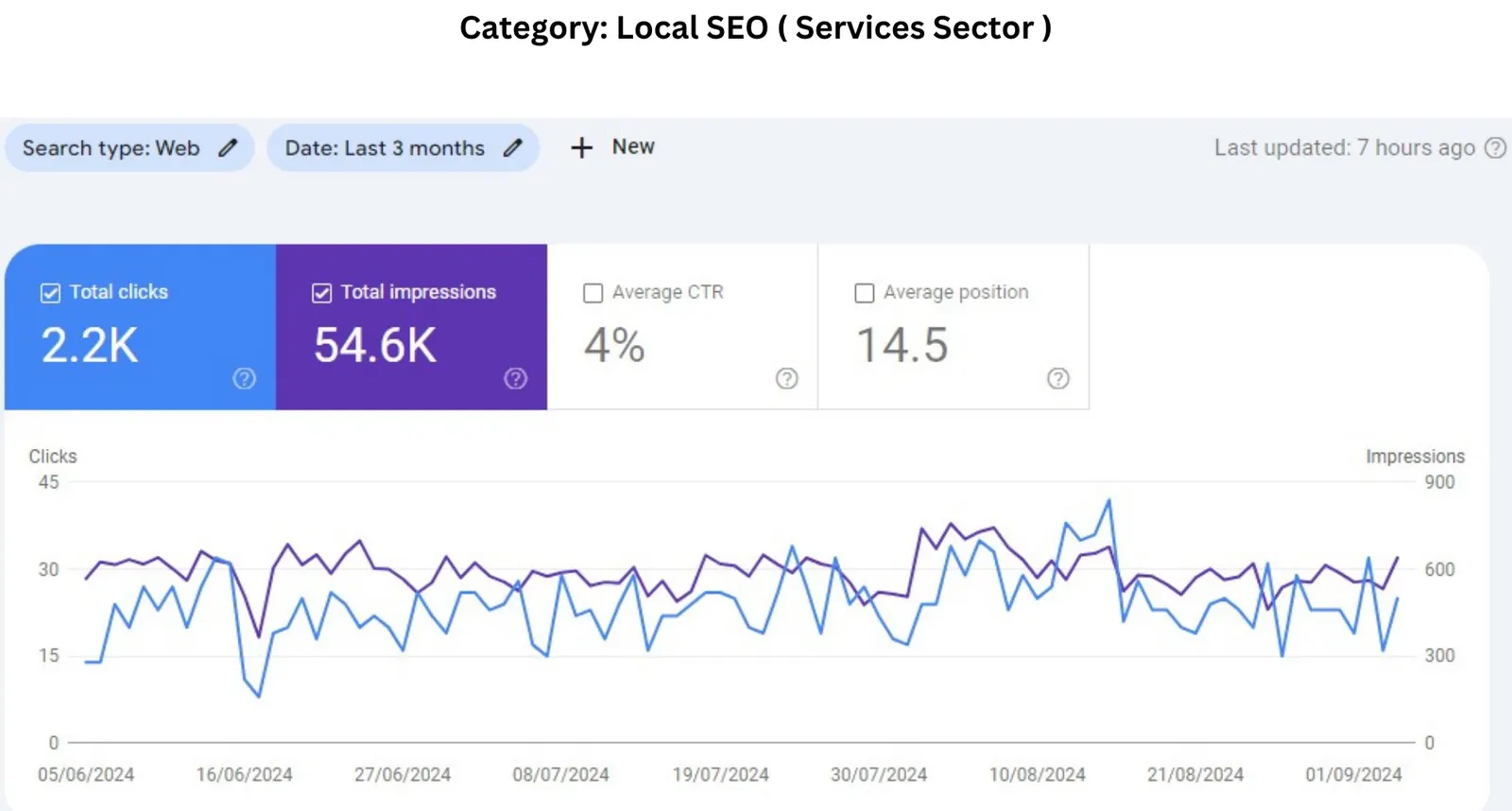
Task: Click the 30/07/2024 date label
Action: click(879, 775)
